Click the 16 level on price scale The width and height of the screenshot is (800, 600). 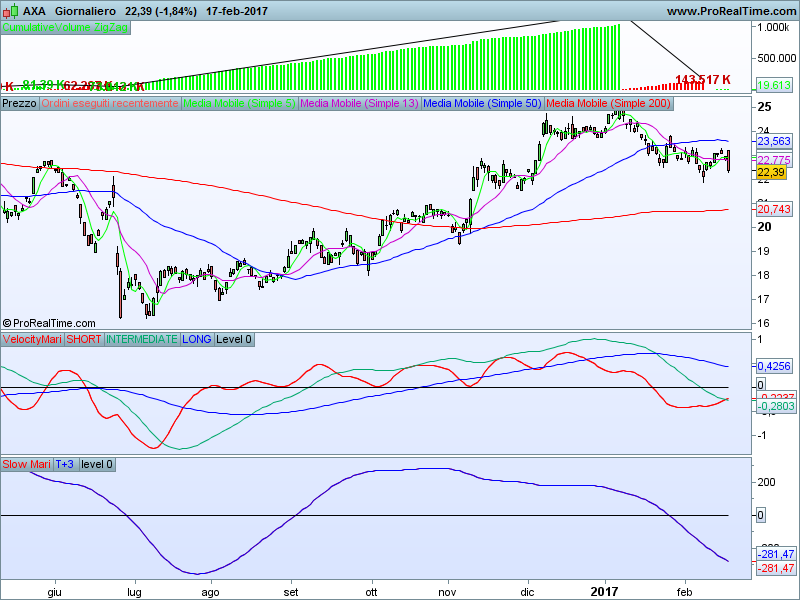pos(764,323)
